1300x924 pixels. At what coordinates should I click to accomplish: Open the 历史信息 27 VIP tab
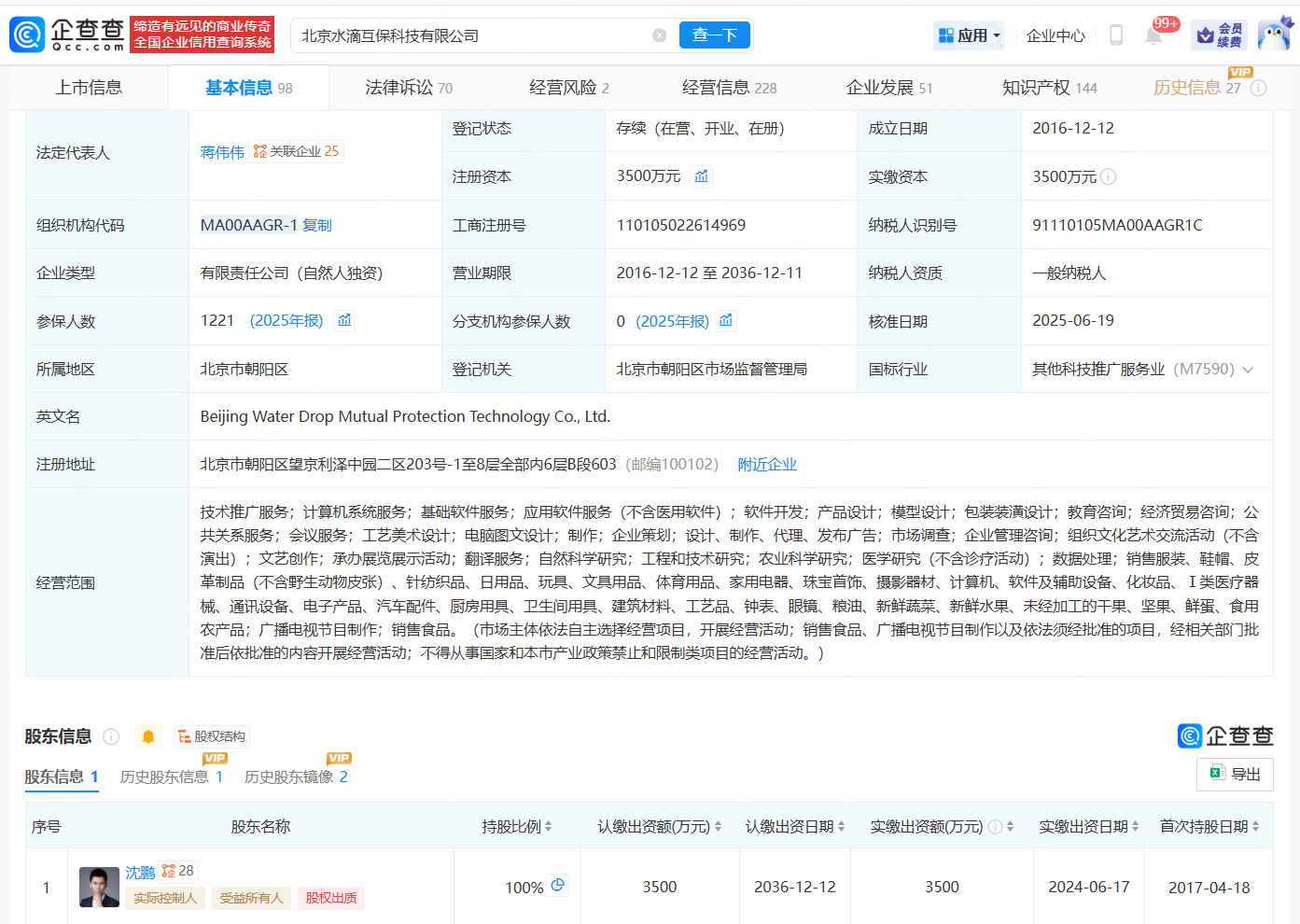(1197, 88)
